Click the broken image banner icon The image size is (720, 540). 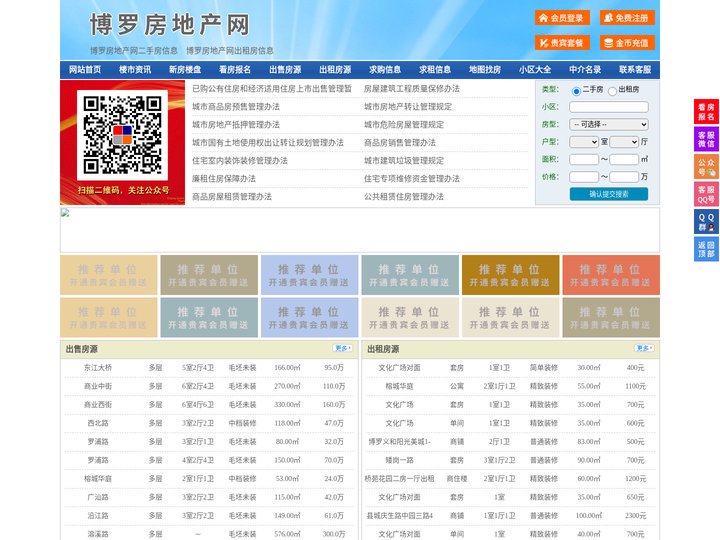point(65,213)
